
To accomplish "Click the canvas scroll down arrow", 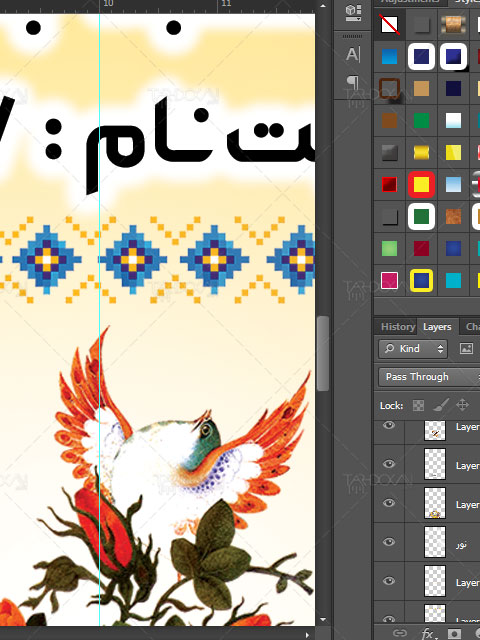I will pyautogui.click(x=322, y=620).
